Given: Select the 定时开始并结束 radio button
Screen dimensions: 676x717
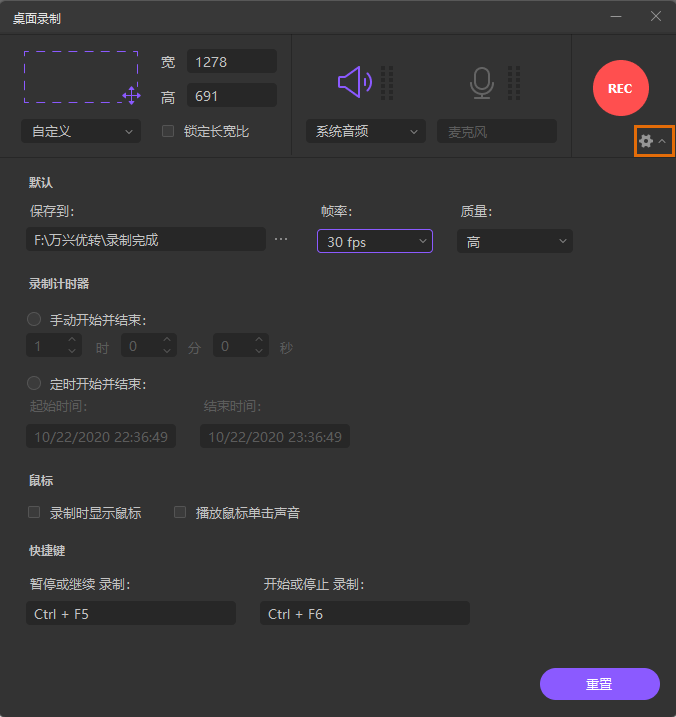Looking at the screenshot, I should (34, 383).
